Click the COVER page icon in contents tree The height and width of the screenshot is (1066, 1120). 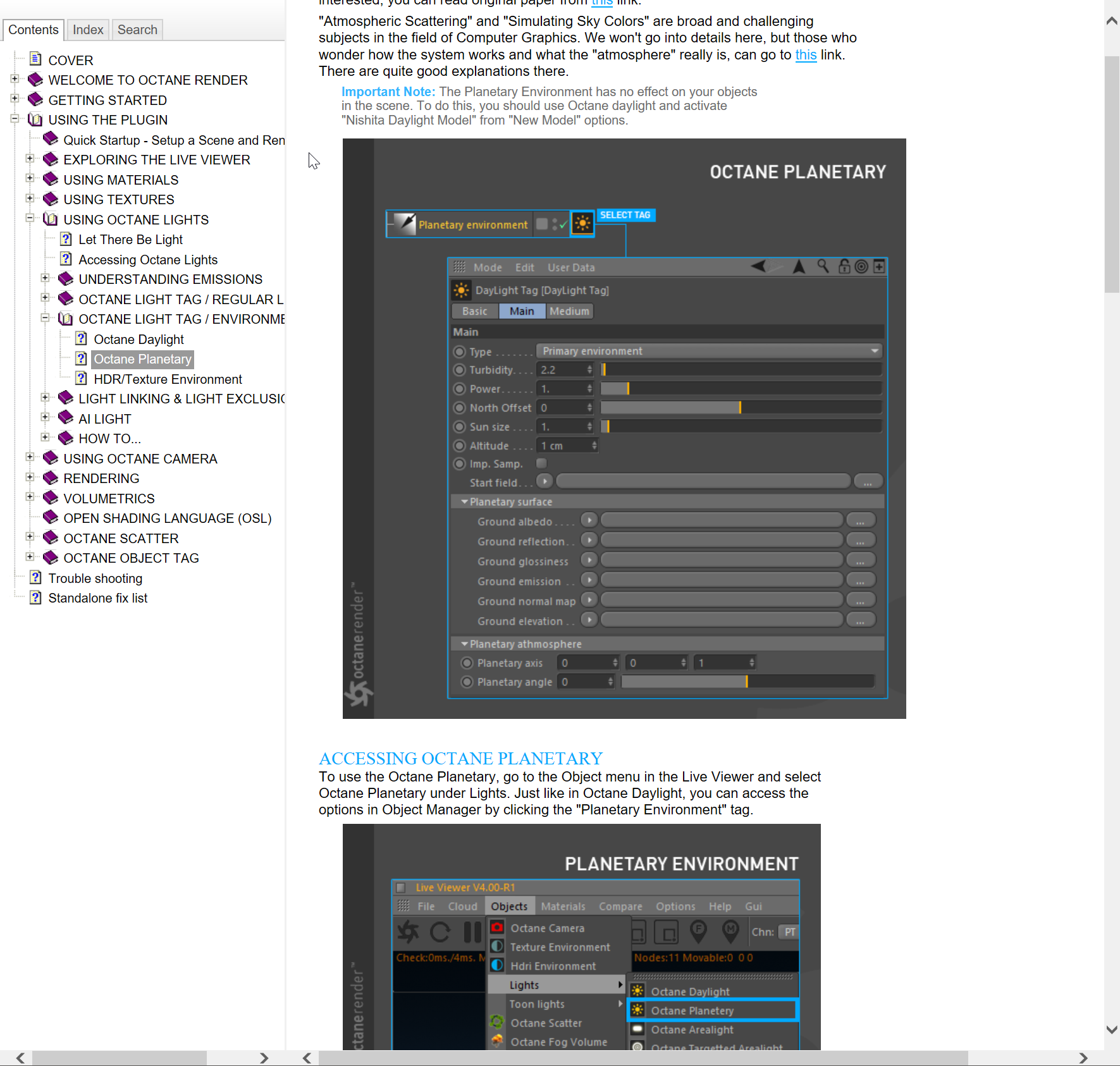point(36,59)
